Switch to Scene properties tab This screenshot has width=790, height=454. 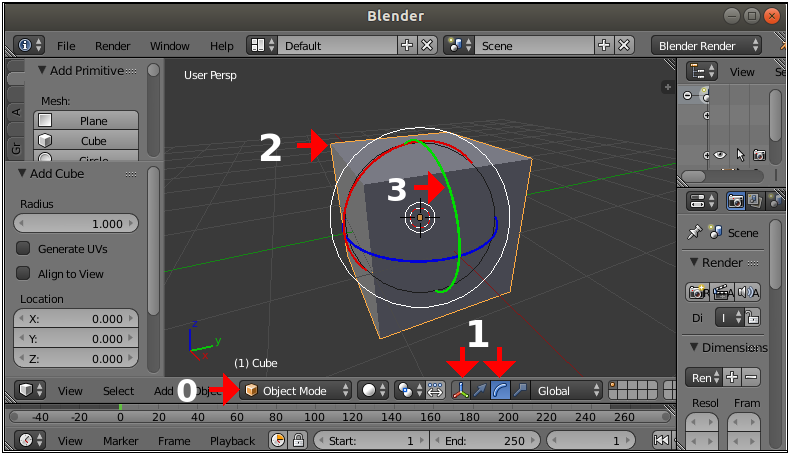(775, 202)
